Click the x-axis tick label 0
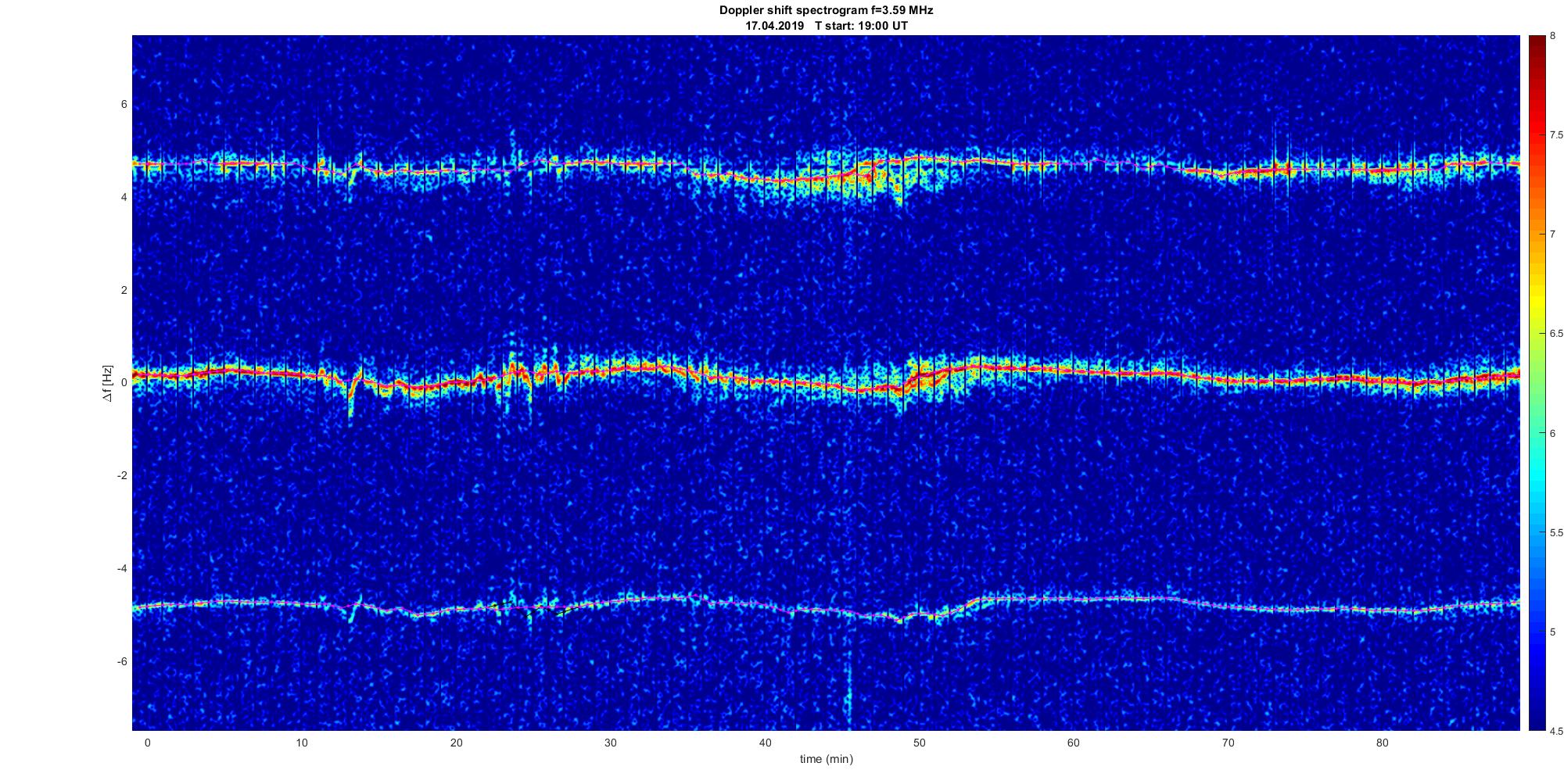 click(x=147, y=743)
